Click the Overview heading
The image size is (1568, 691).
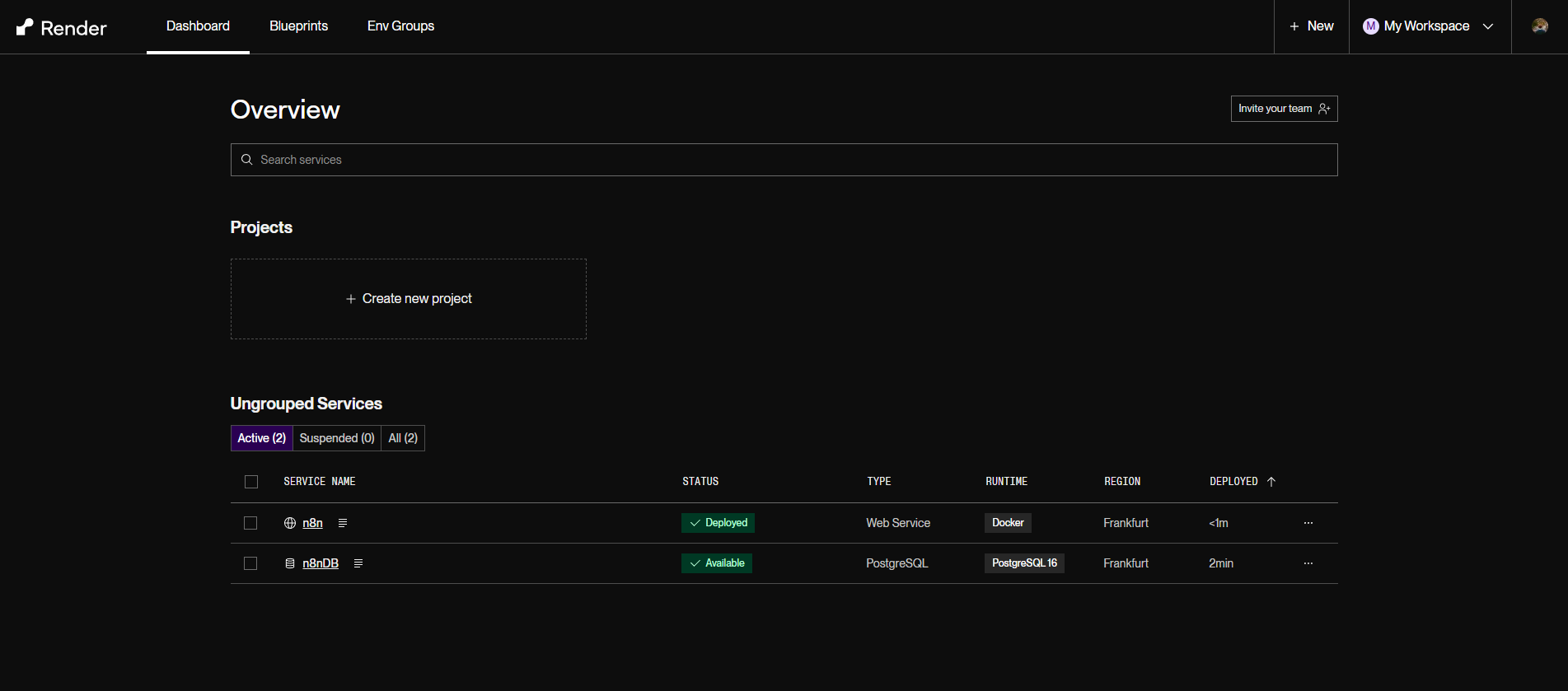click(285, 110)
